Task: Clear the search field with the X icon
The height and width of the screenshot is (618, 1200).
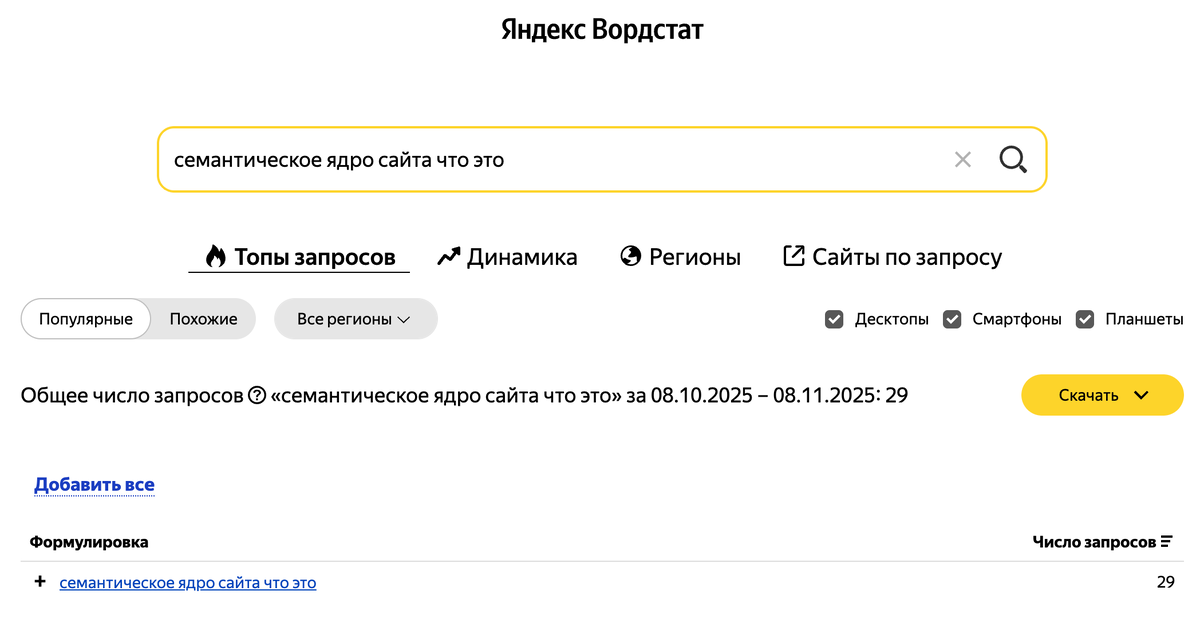Action: click(962, 159)
